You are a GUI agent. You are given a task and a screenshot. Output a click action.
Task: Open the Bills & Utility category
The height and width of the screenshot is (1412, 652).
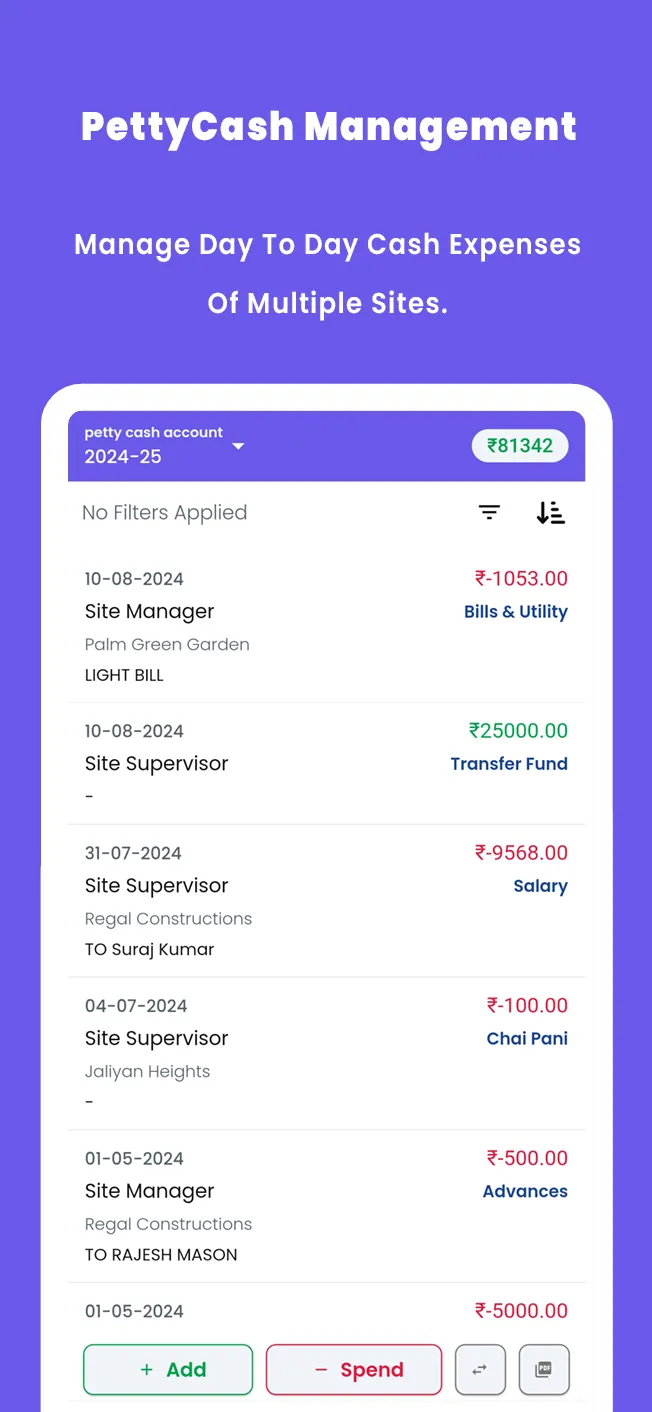click(x=516, y=611)
